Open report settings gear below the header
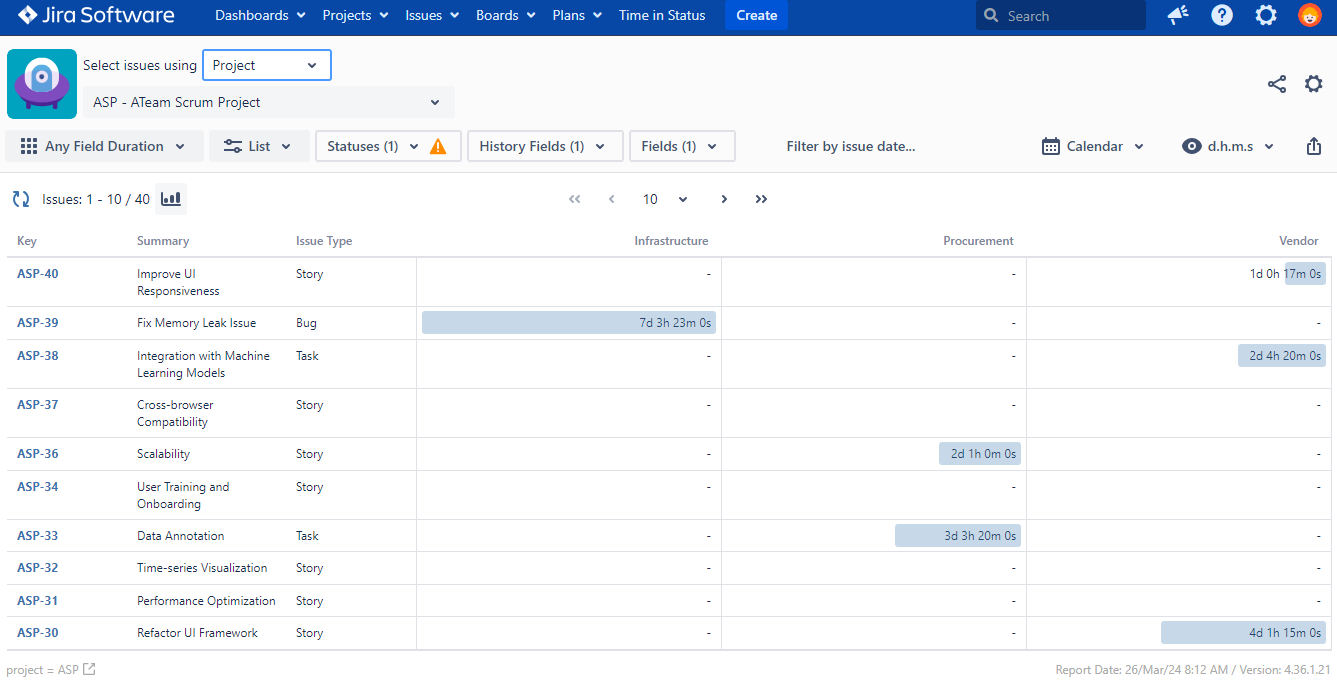Viewport: 1337px width, 688px height. point(1314,84)
